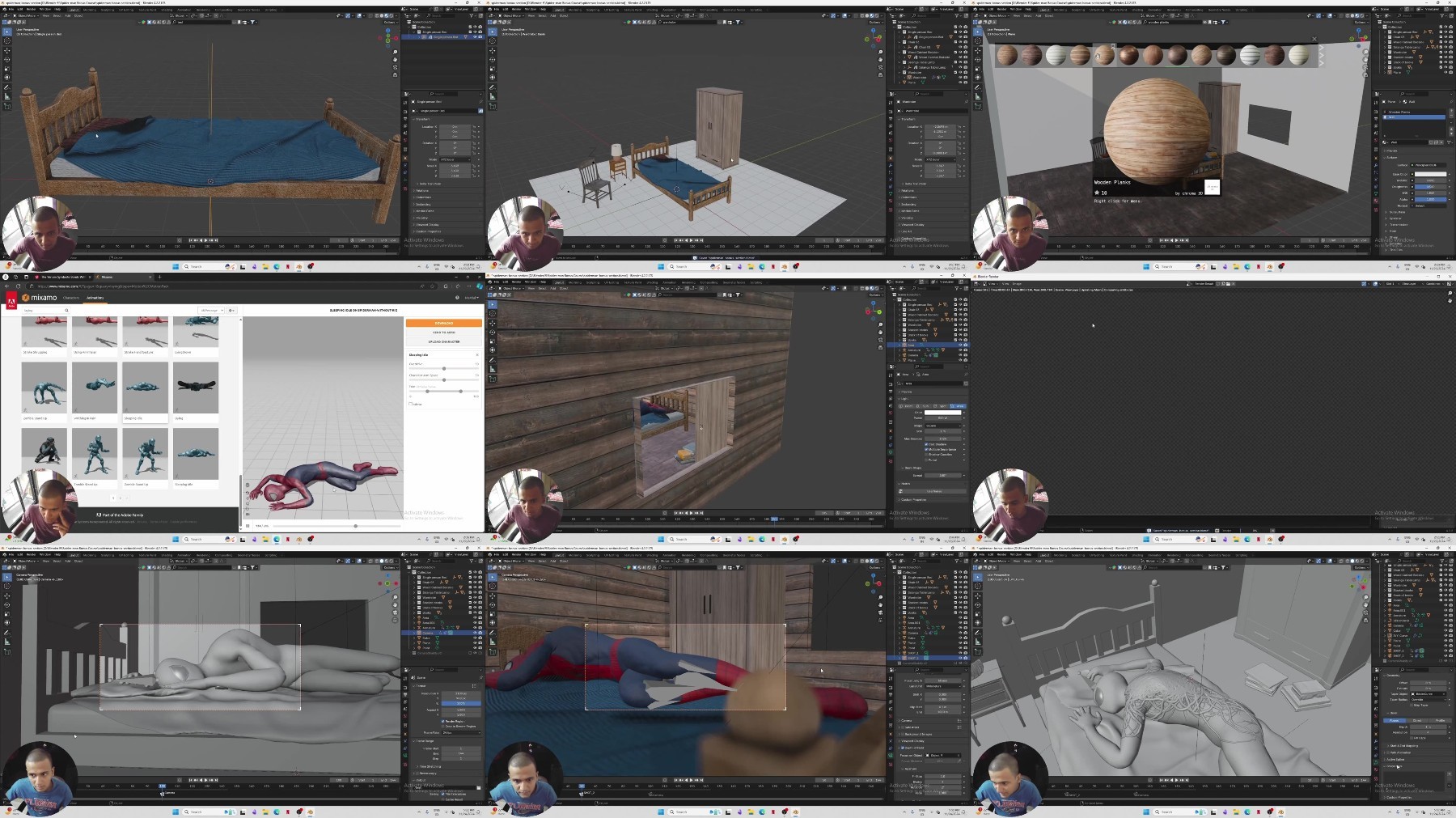This screenshot has height=818, width=1456.
Task: Open the per-page dropdown in Mixamo
Action: point(211,311)
